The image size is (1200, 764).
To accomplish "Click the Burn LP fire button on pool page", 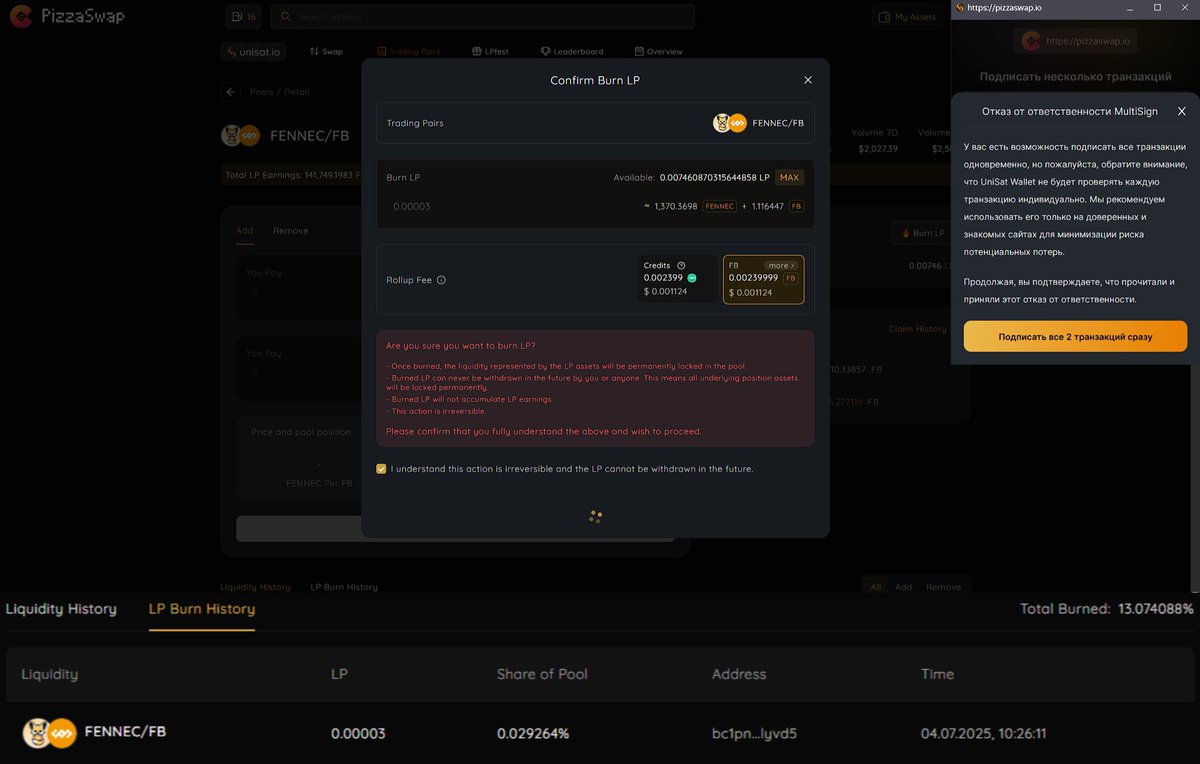I will click(922, 233).
